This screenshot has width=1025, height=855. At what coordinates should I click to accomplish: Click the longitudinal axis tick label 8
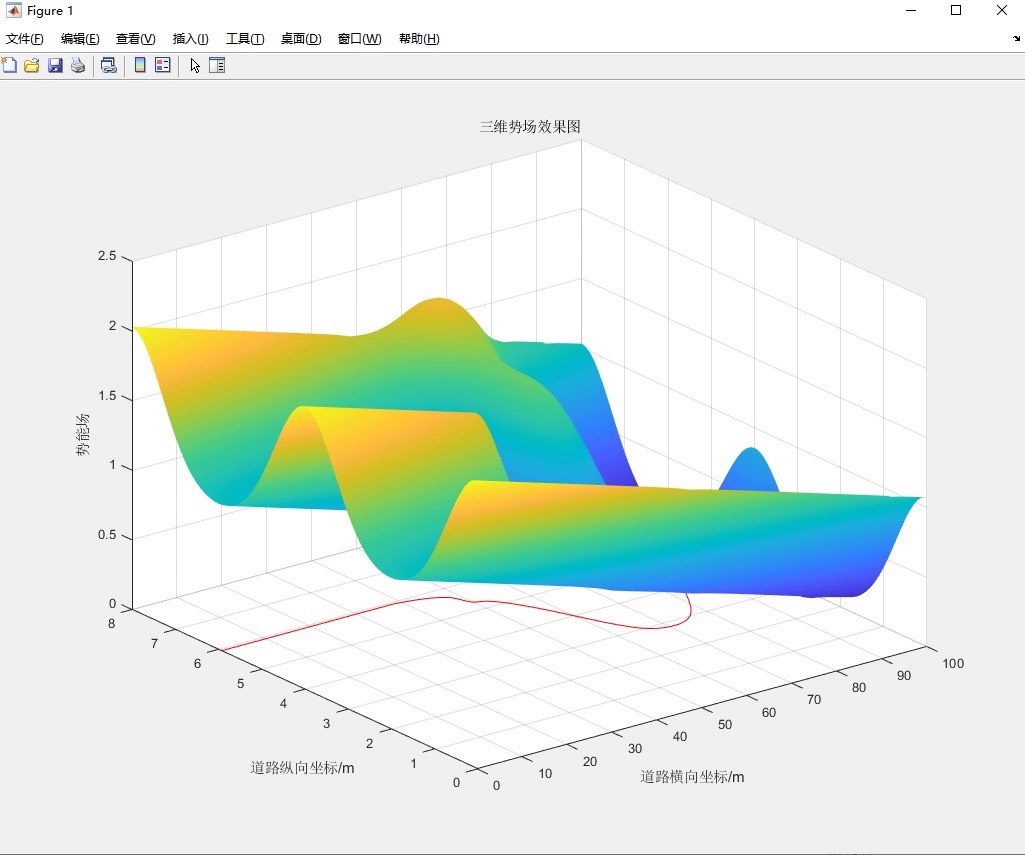[112, 624]
